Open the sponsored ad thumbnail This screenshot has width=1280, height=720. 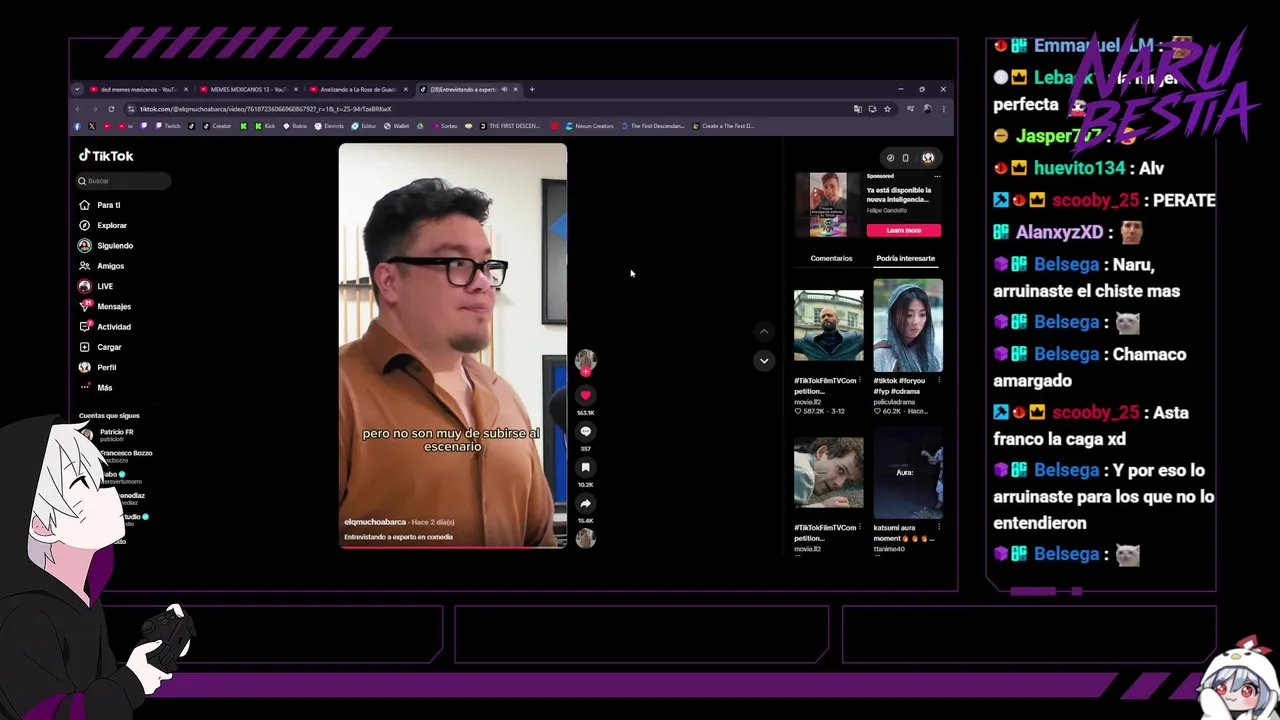tap(828, 204)
